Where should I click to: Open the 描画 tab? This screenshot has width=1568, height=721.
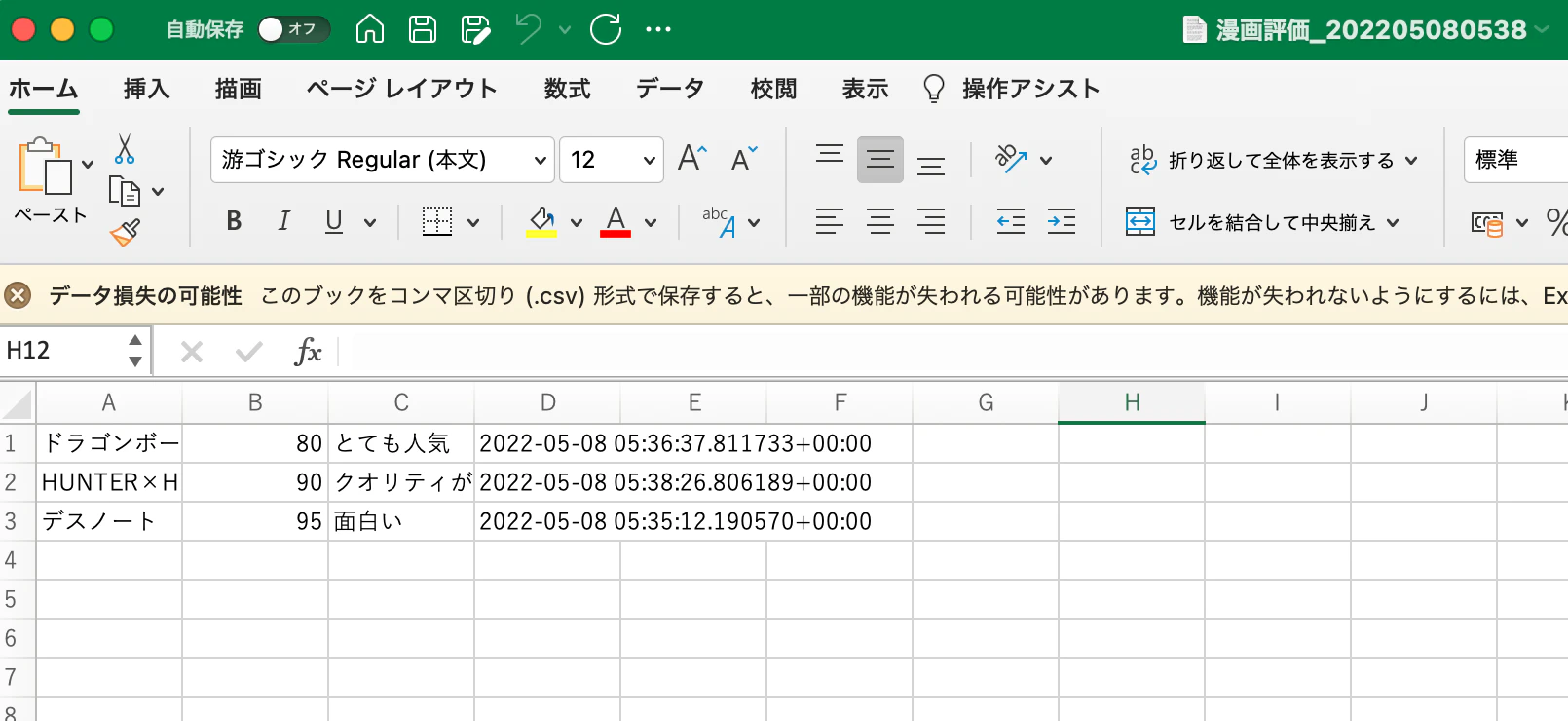tap(239, 89)
